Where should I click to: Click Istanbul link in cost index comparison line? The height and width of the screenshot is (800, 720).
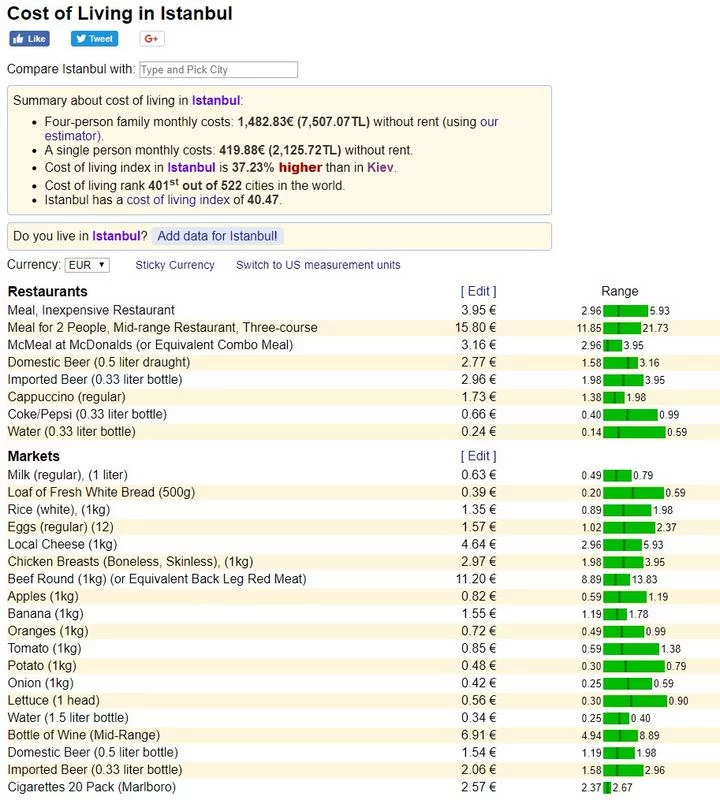click(x=191, y=168)
